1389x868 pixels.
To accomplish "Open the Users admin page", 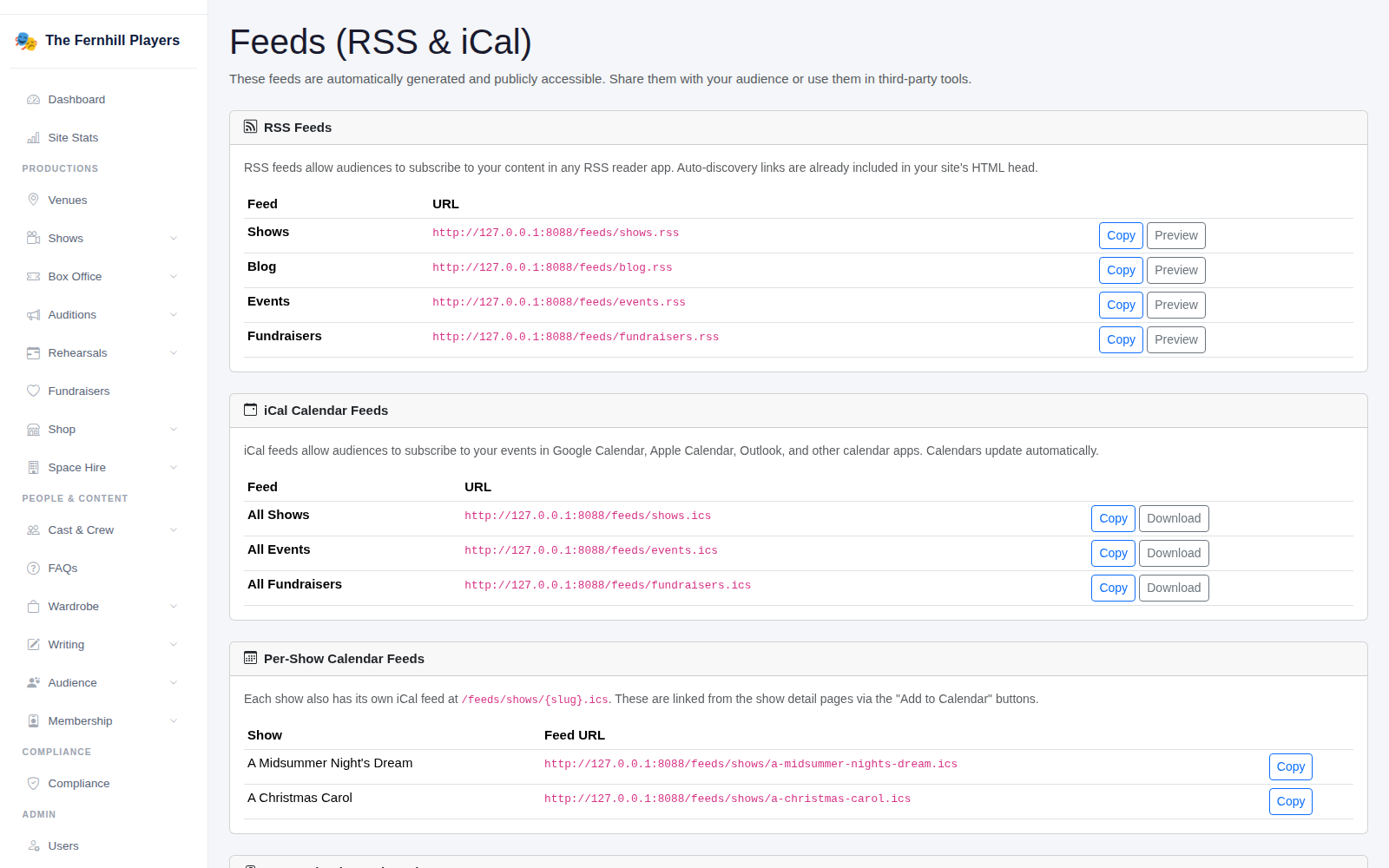I will pos(103,845).
